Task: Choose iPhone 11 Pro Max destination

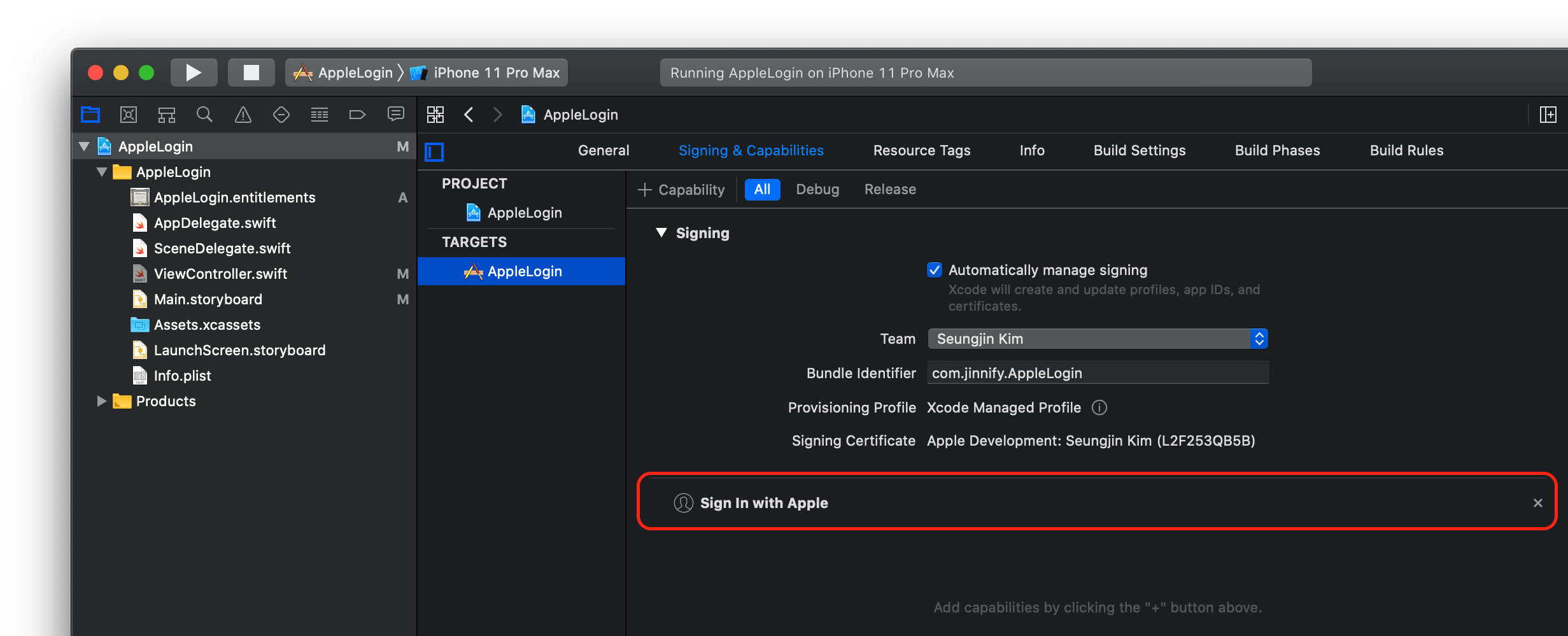Action: 486,73
